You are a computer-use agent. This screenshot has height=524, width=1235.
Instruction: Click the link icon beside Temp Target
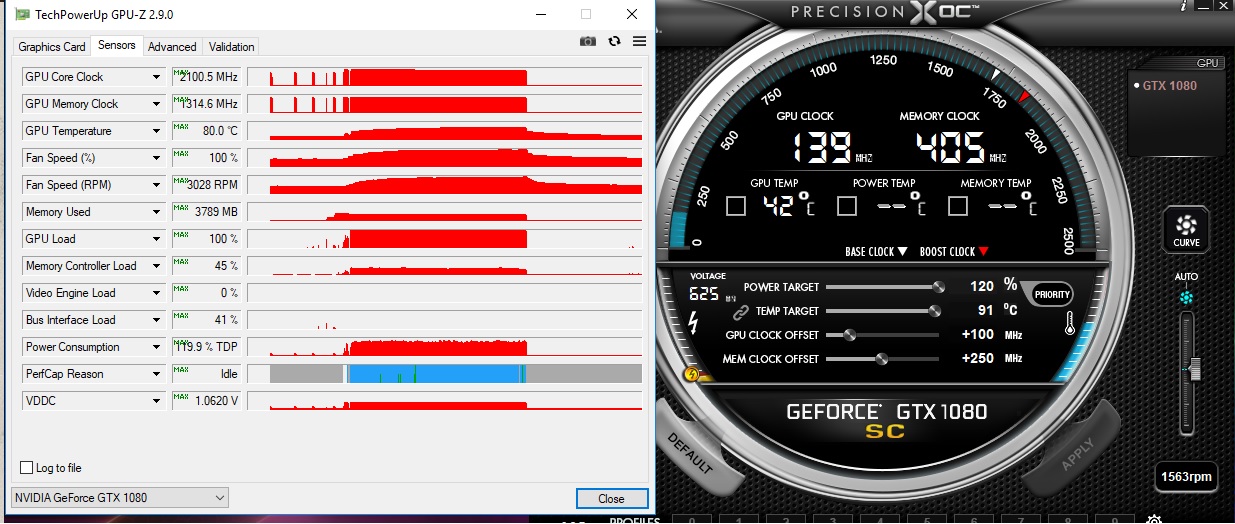(x=741, y=312)
